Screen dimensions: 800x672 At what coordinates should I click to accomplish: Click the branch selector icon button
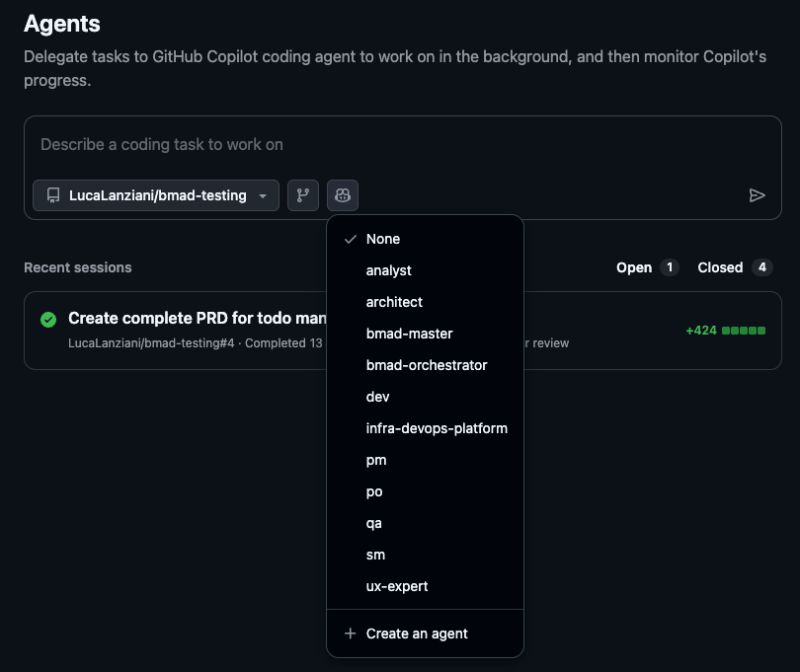(303, 195)
